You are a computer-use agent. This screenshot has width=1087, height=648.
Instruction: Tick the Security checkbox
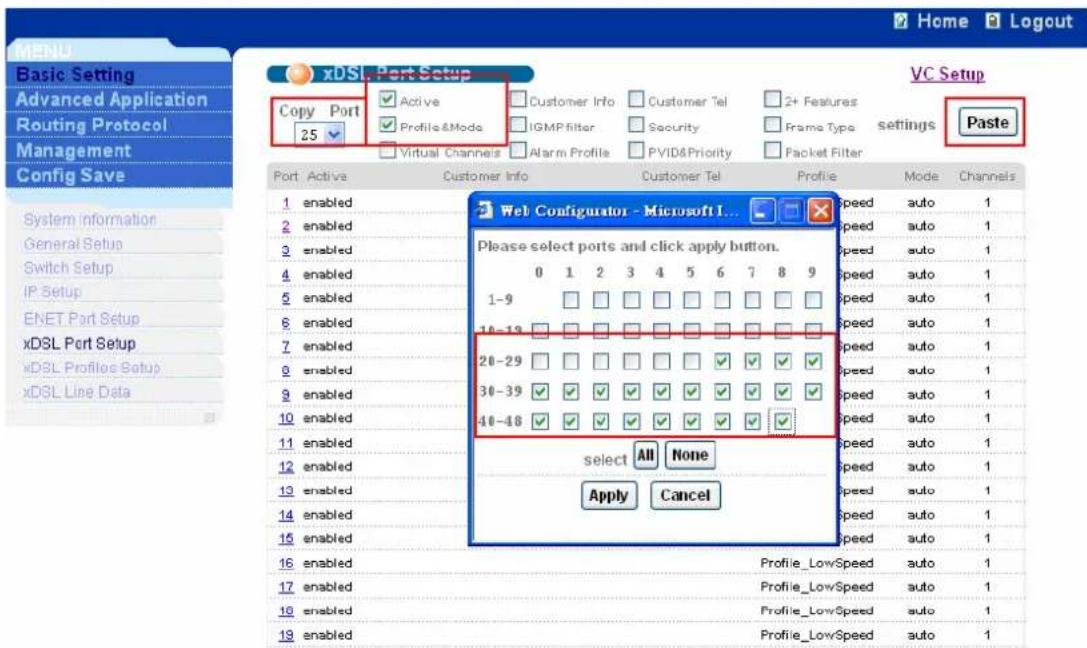point(636,125)
